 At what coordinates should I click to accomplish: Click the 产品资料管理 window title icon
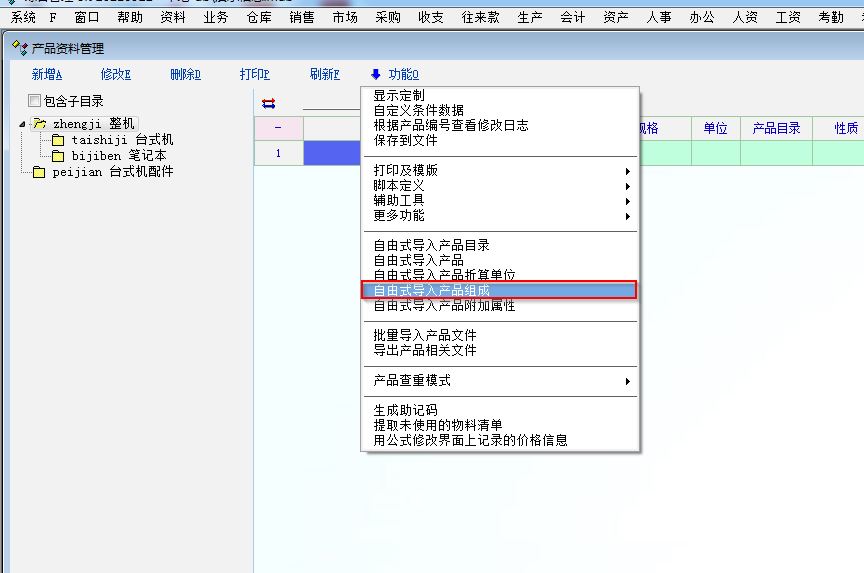pyautogui.click(x=19, y=48)
